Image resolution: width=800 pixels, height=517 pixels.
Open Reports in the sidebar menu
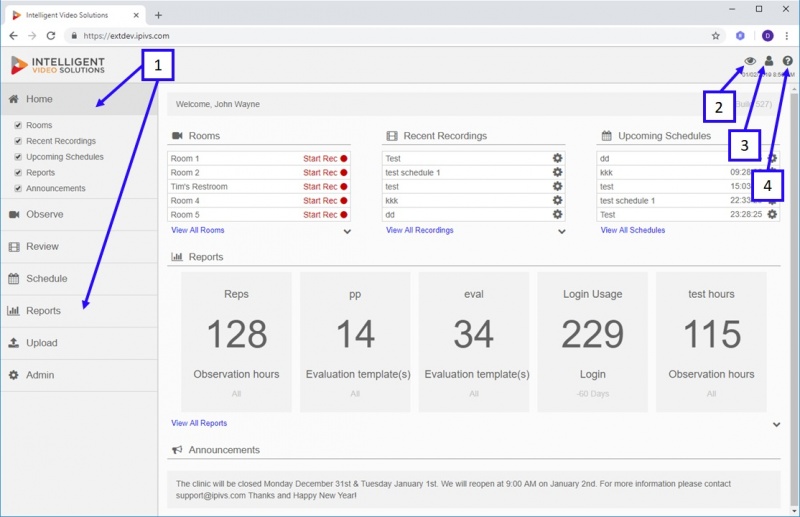click(x=79, y=311)
